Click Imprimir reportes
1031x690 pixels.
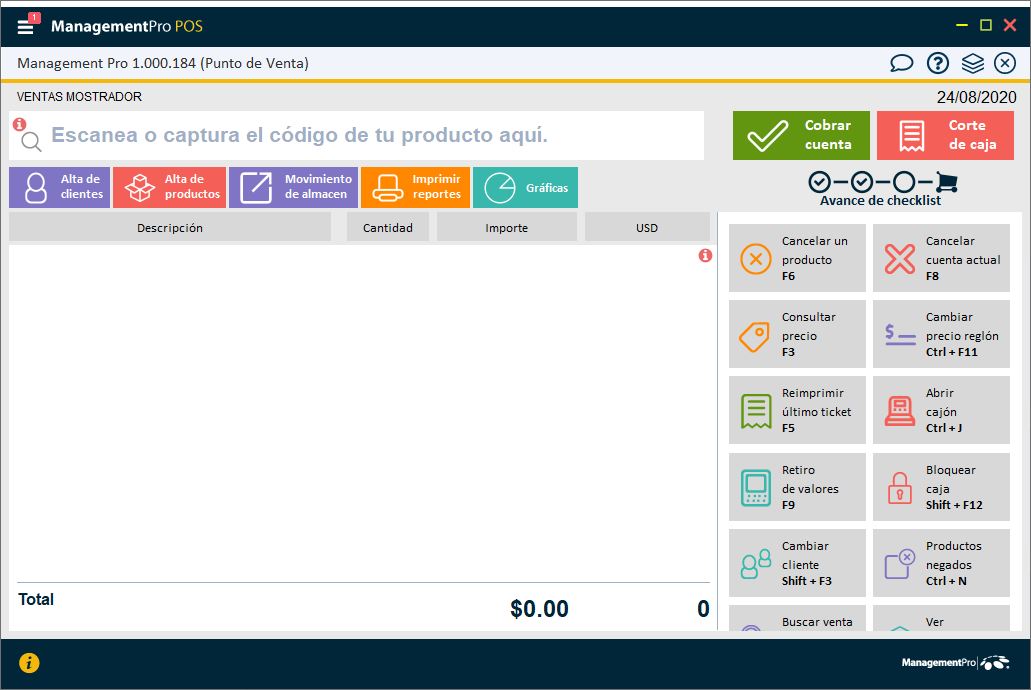(x=416, y=187)
